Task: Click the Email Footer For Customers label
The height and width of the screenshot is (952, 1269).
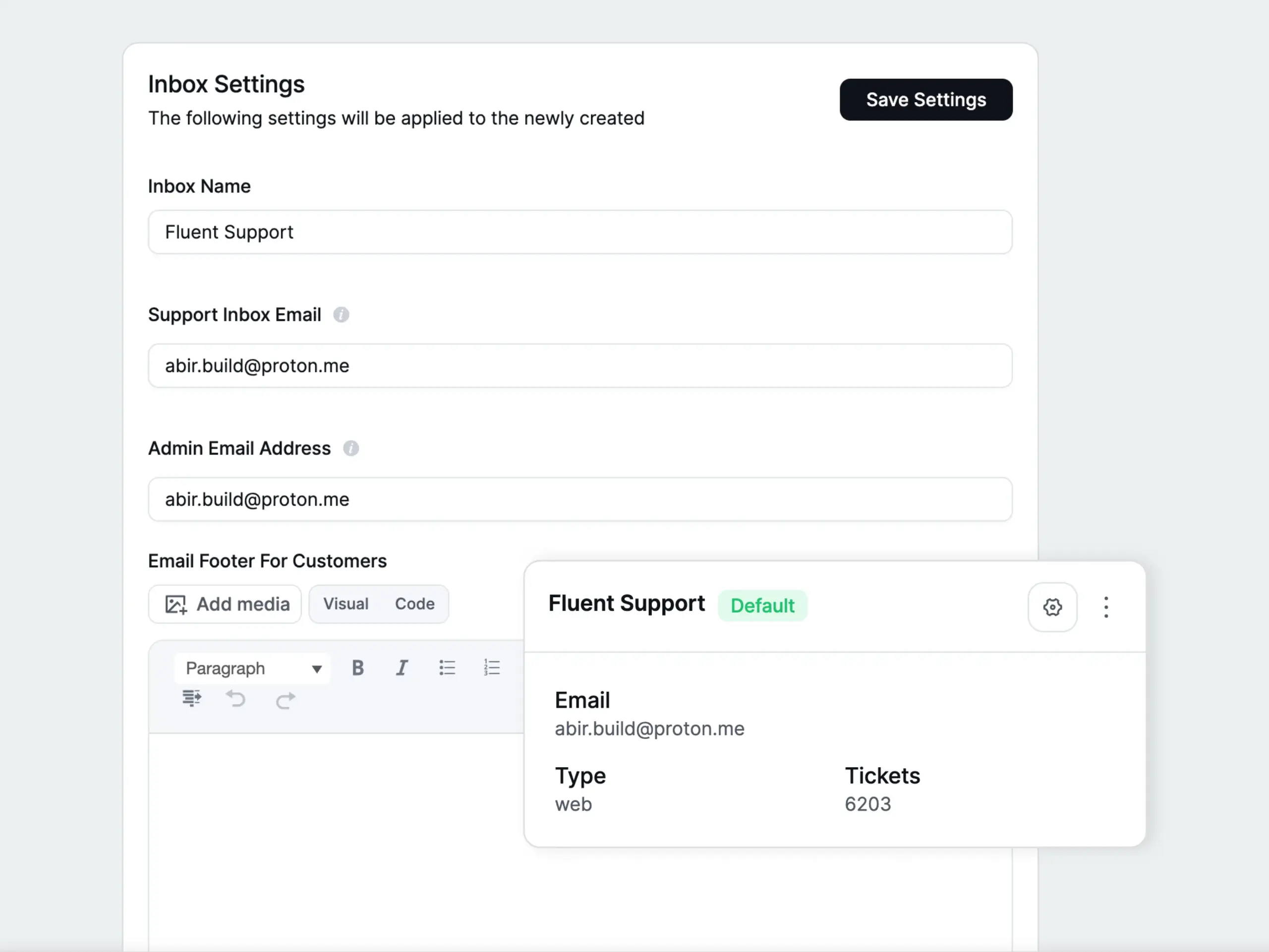Action: coord(267,561)
